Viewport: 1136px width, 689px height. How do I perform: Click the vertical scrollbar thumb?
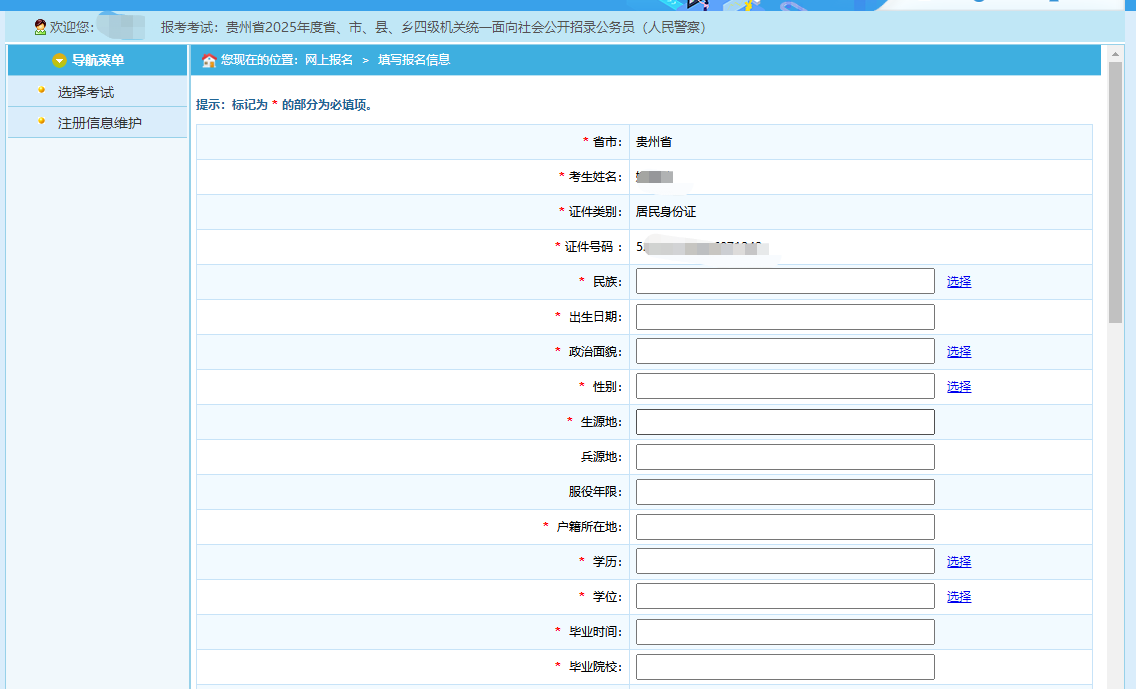tap(1115, 192)
